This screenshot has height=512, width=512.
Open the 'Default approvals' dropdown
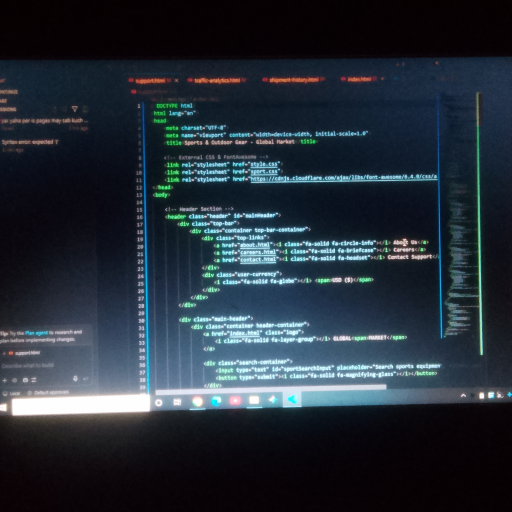pyautogui.click(x=48, y=393)
